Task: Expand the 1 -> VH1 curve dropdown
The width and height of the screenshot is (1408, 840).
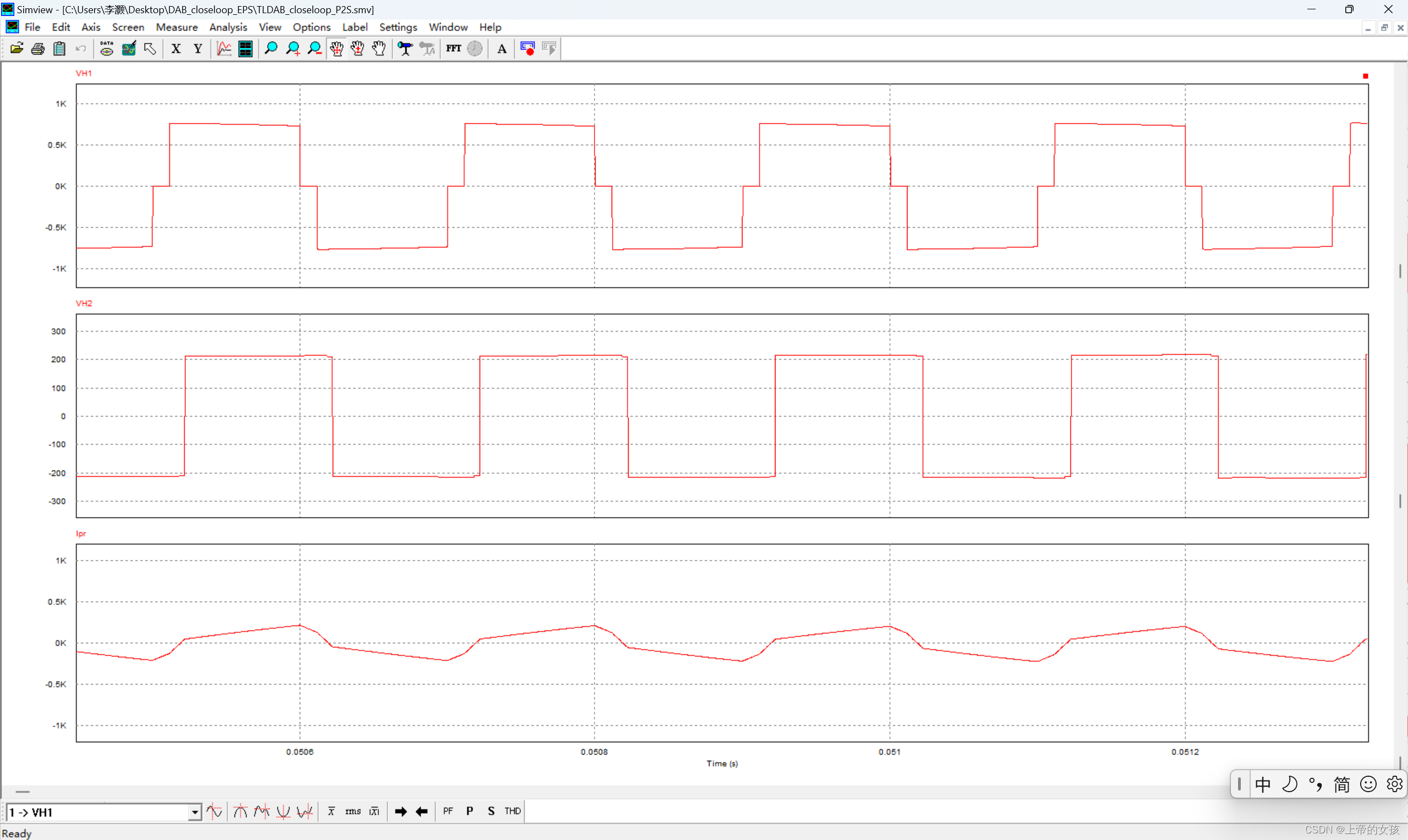Action: pyautogui.click(x=194, y=813)
